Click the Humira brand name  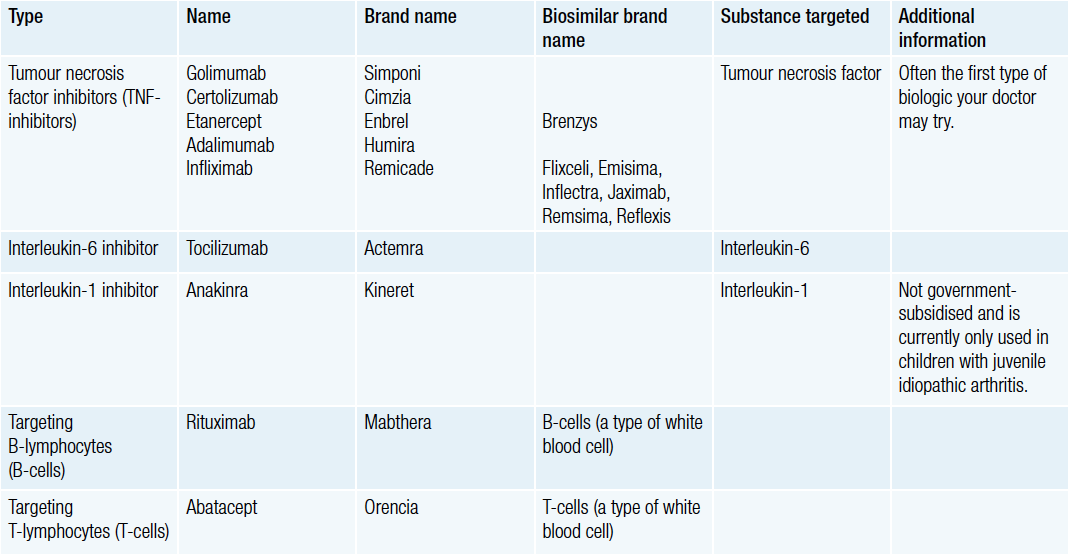[x=389, y=145]
